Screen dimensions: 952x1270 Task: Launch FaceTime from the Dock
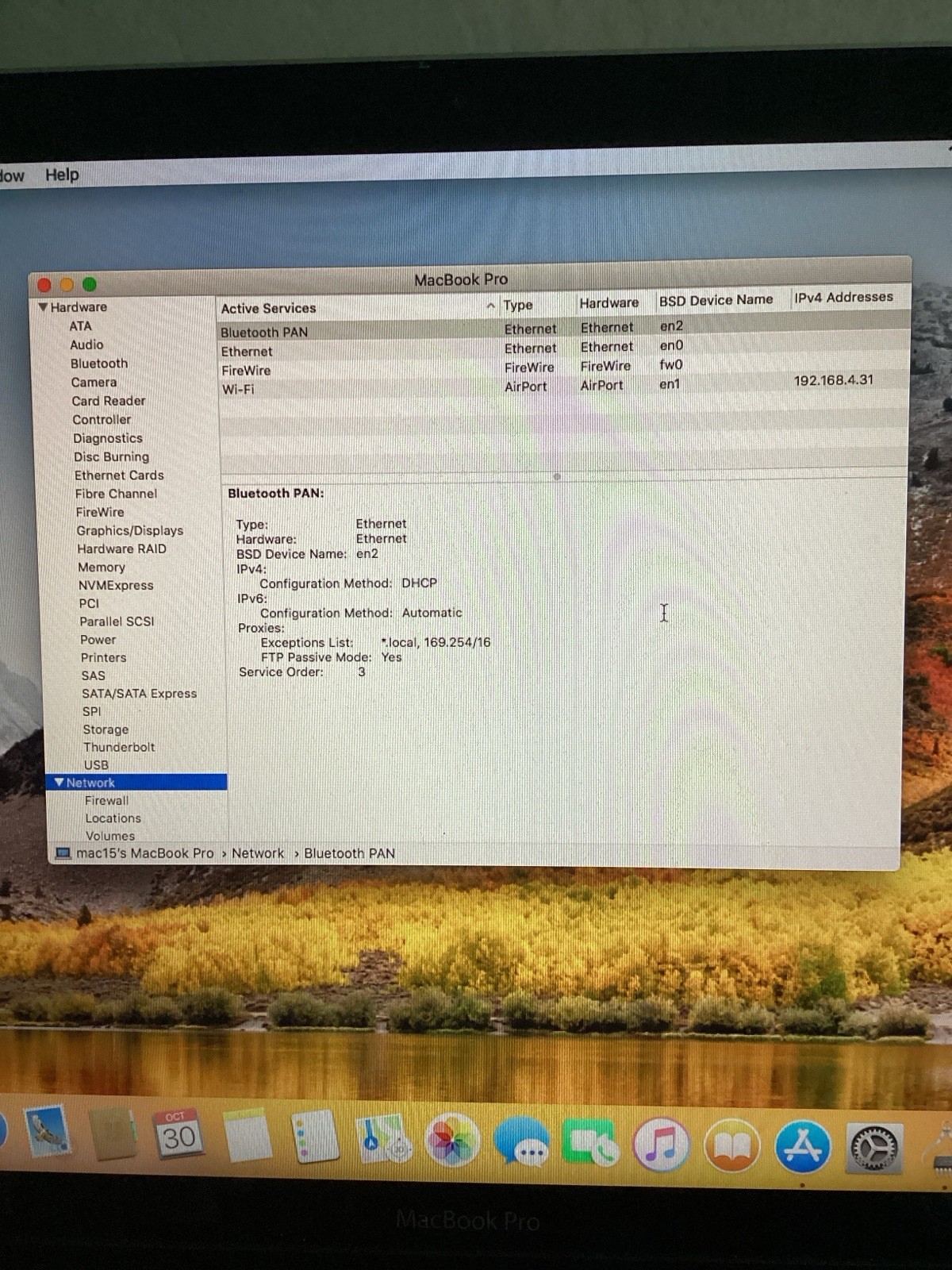[x=591, y=1143]
